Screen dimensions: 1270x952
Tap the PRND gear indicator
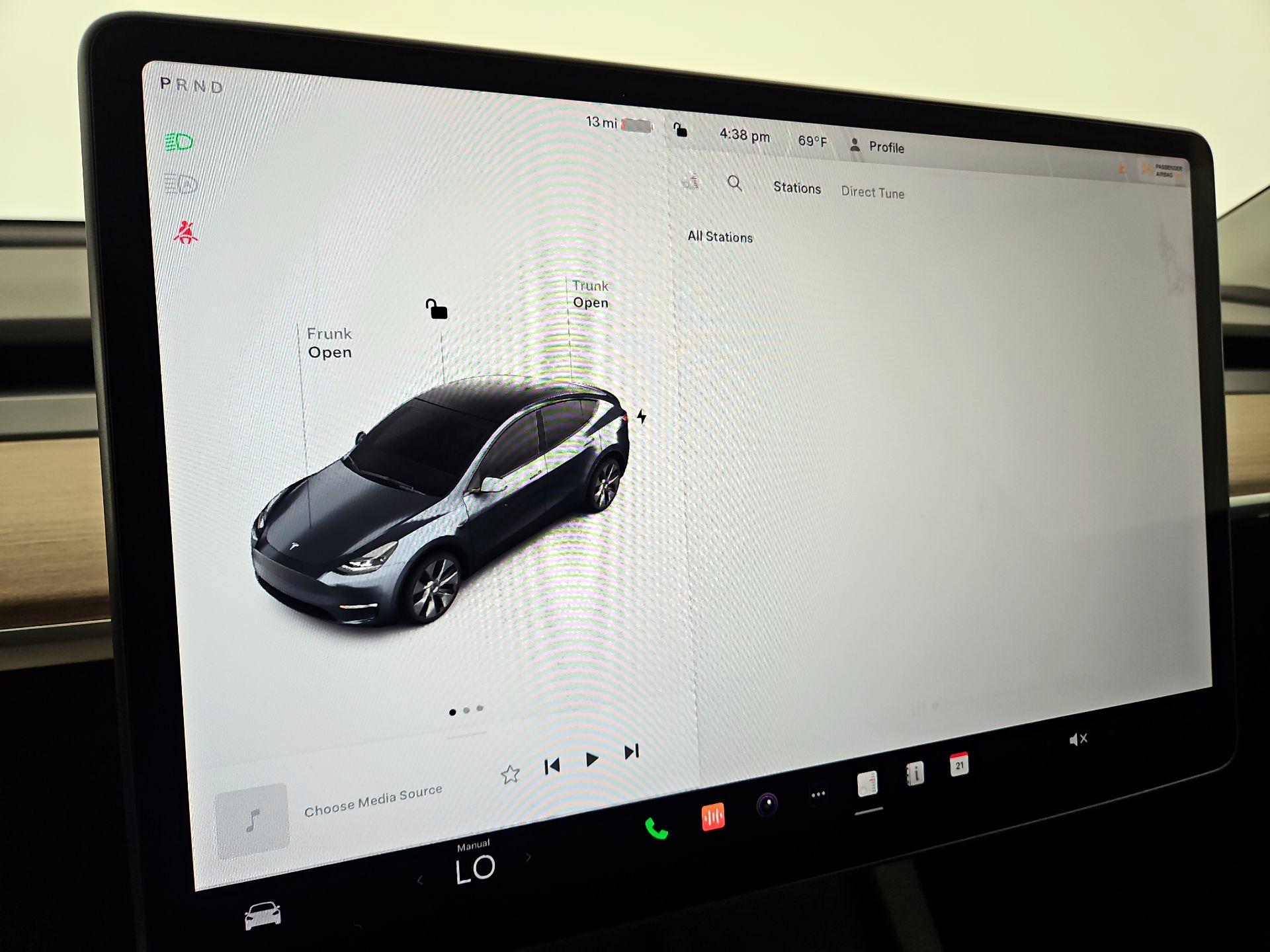pos(192,85)
